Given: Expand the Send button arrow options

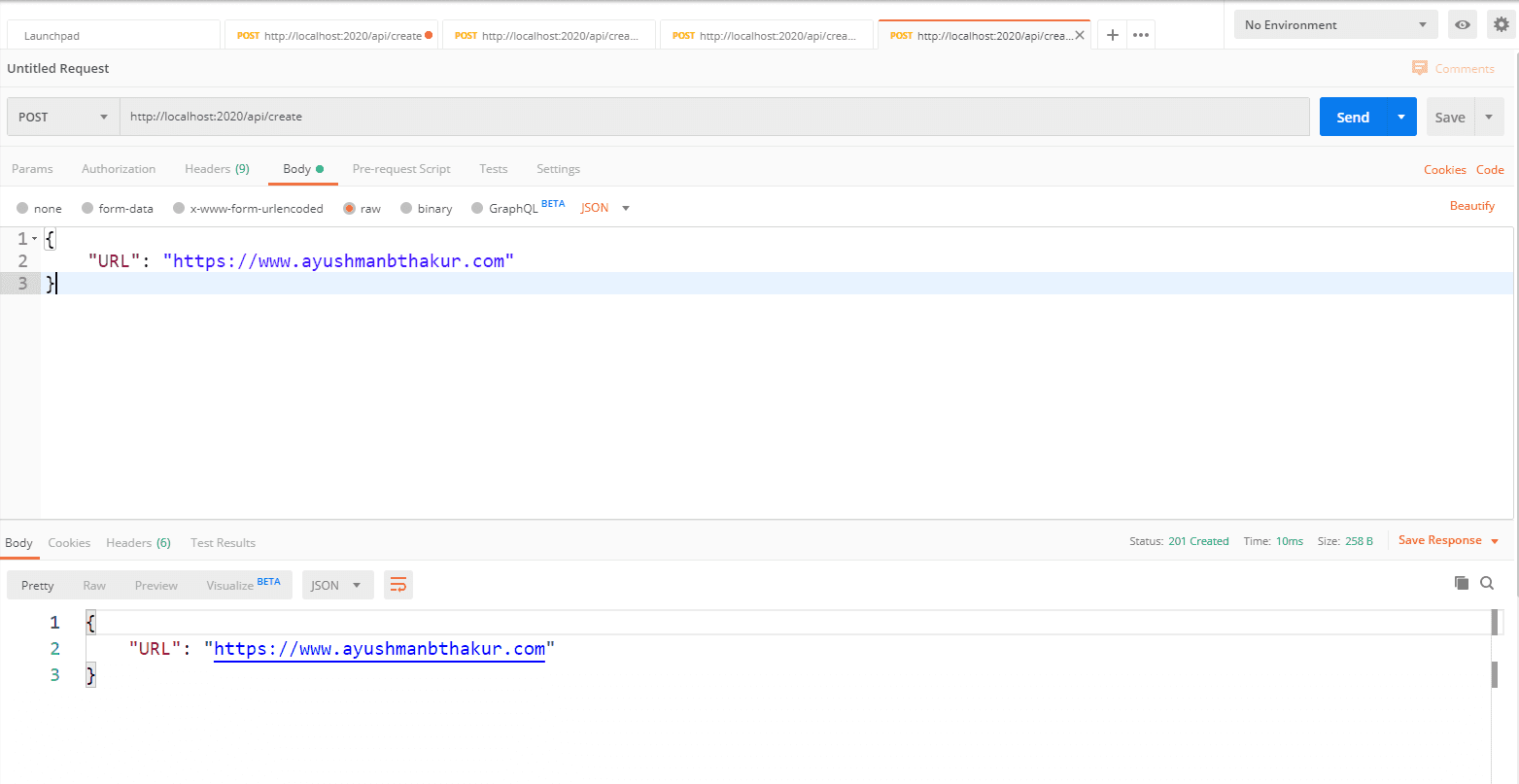Looking at the screenshot, I should [1400, 117].
